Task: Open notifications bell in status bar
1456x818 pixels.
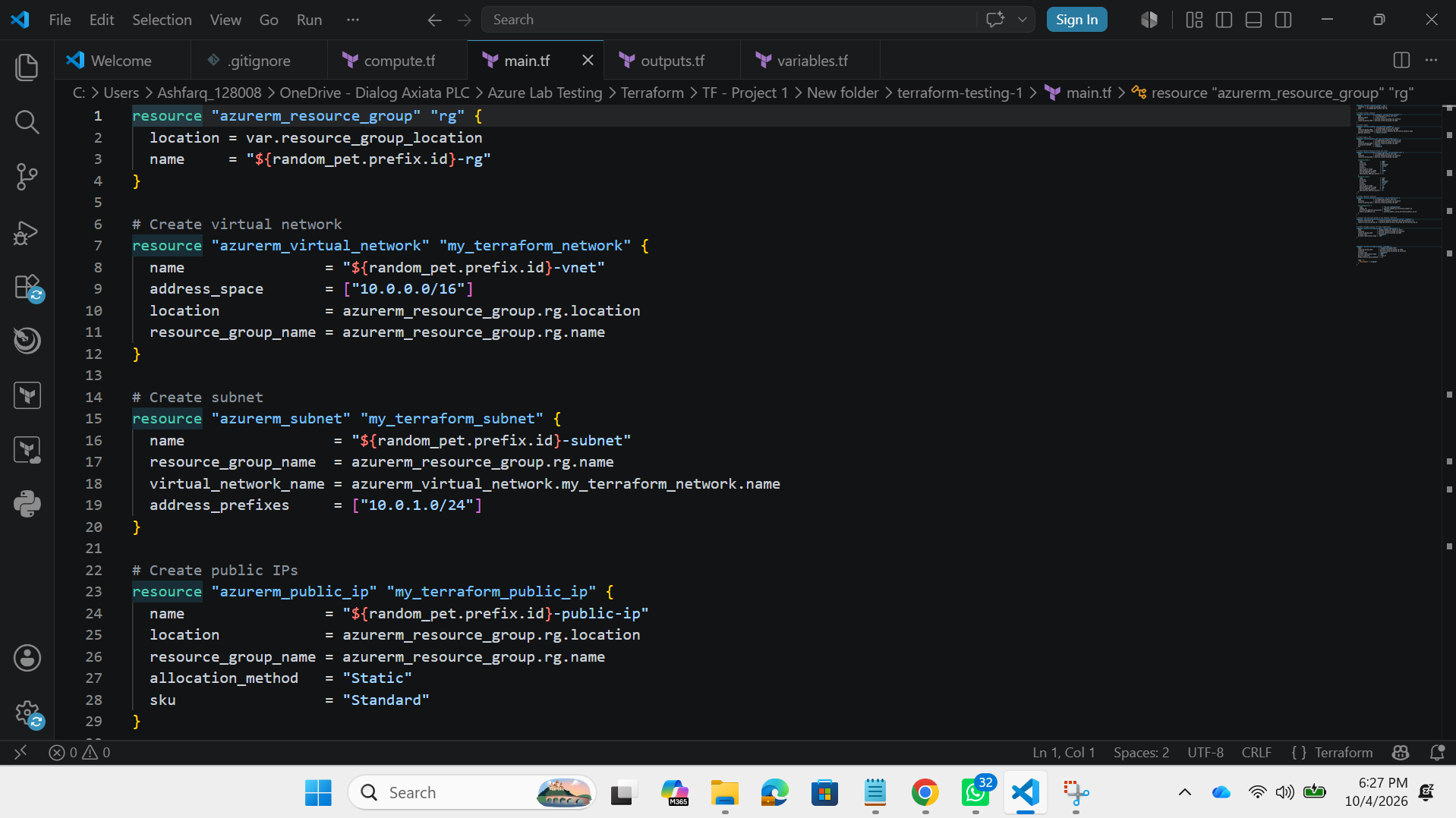Action: click(x=1436, y=752)
